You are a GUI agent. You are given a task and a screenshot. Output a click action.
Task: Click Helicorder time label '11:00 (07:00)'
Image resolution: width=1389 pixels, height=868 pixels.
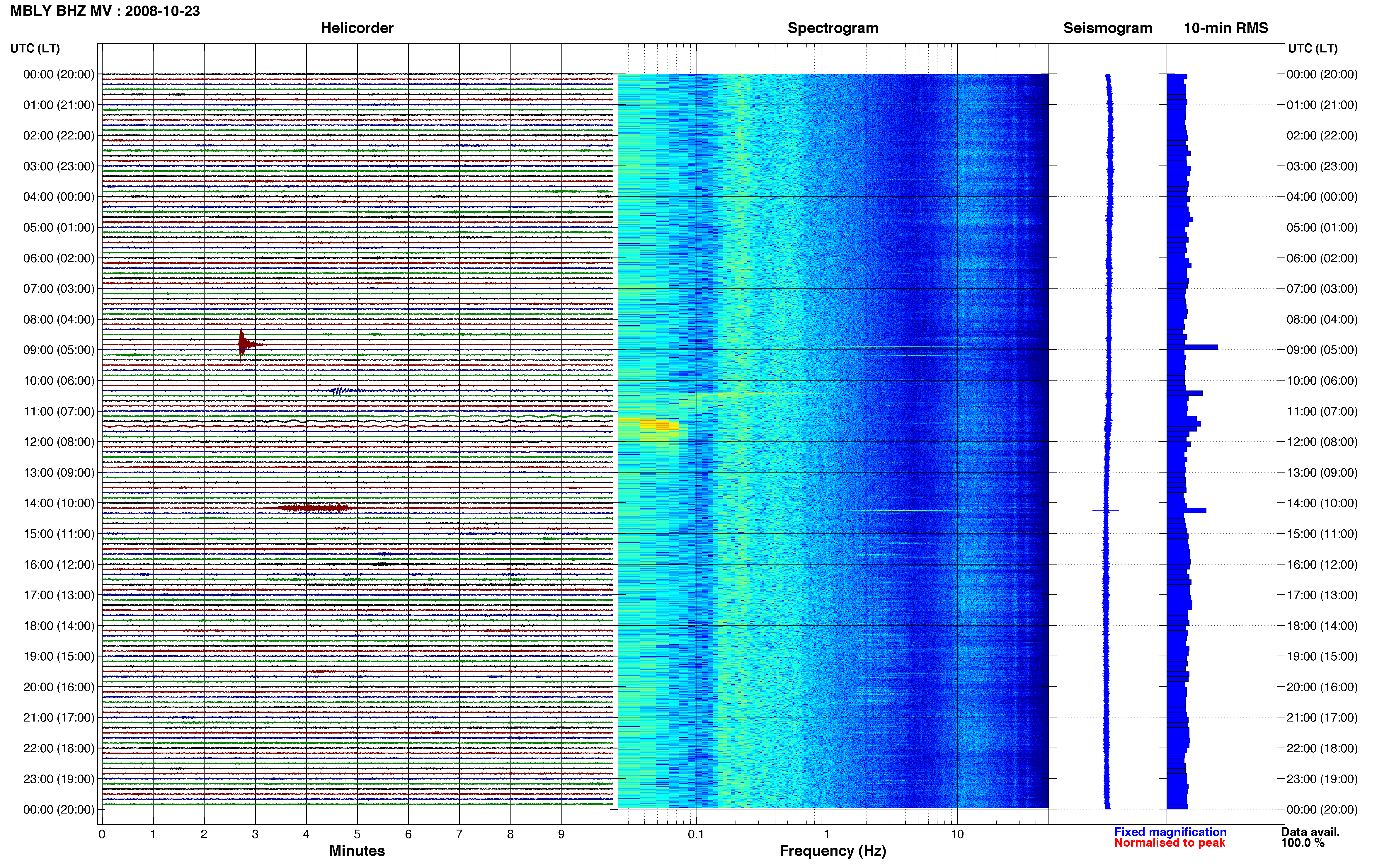(x=59, y=412)
